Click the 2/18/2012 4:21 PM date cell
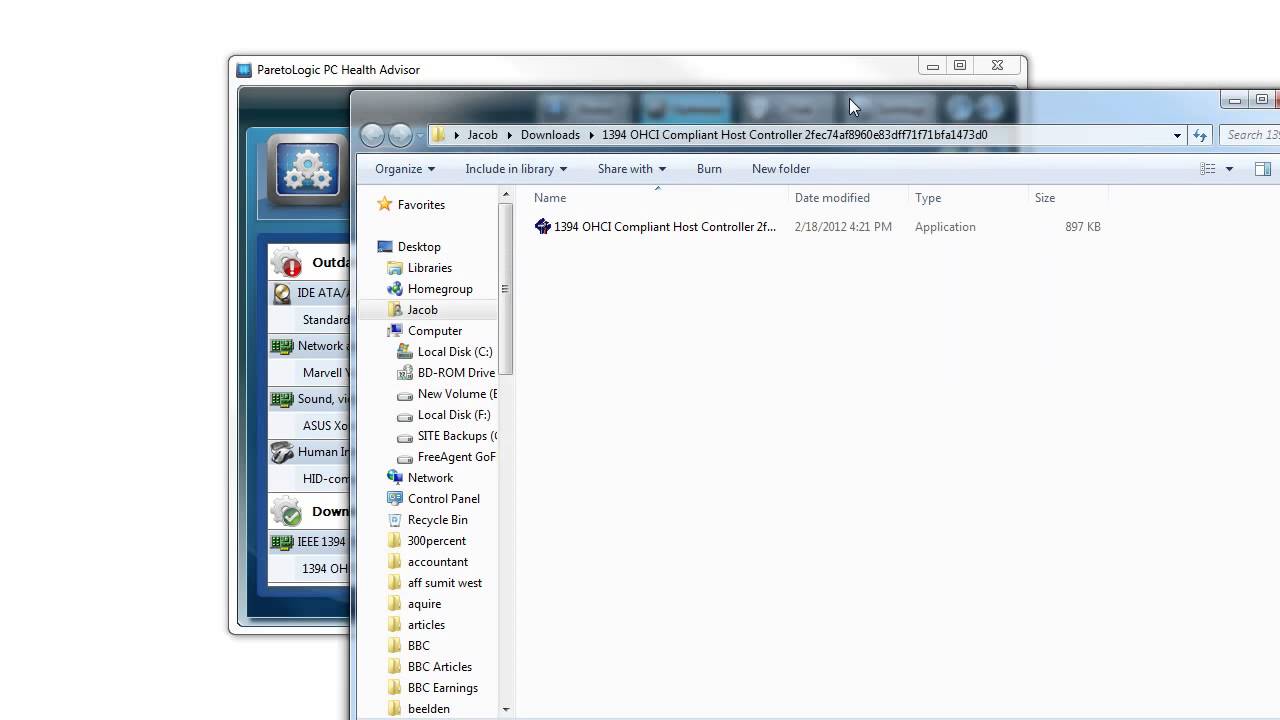The width and height of the screenshot is (1280, 720). point(843,227)
